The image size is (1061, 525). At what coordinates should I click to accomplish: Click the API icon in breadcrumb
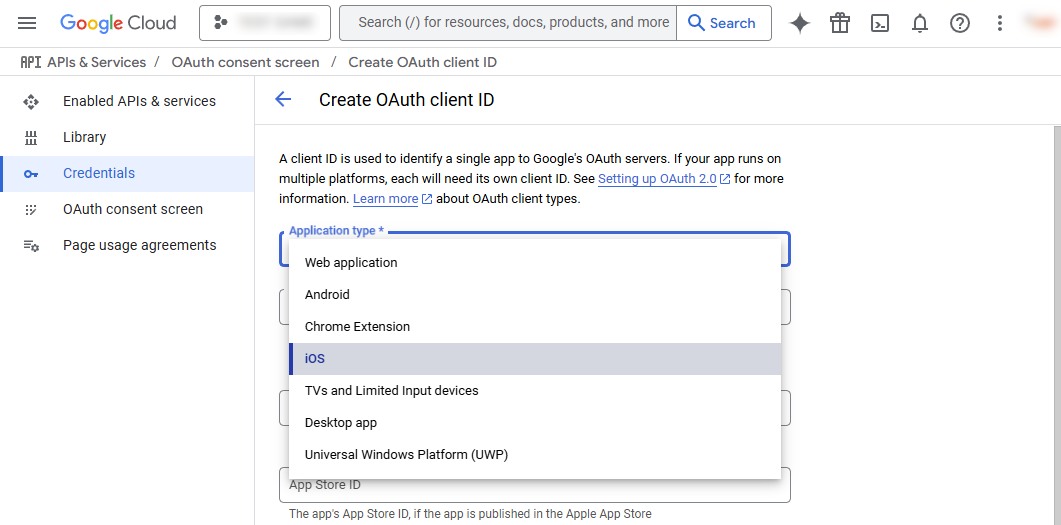(30, 62)
